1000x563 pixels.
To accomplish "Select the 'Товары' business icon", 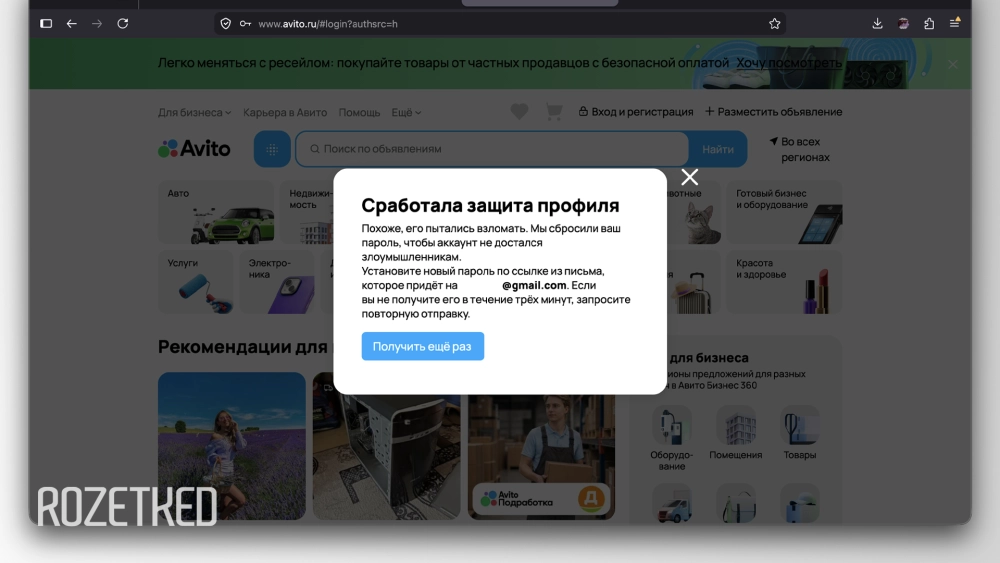I will pyautogui.click(x=800, y=433).
